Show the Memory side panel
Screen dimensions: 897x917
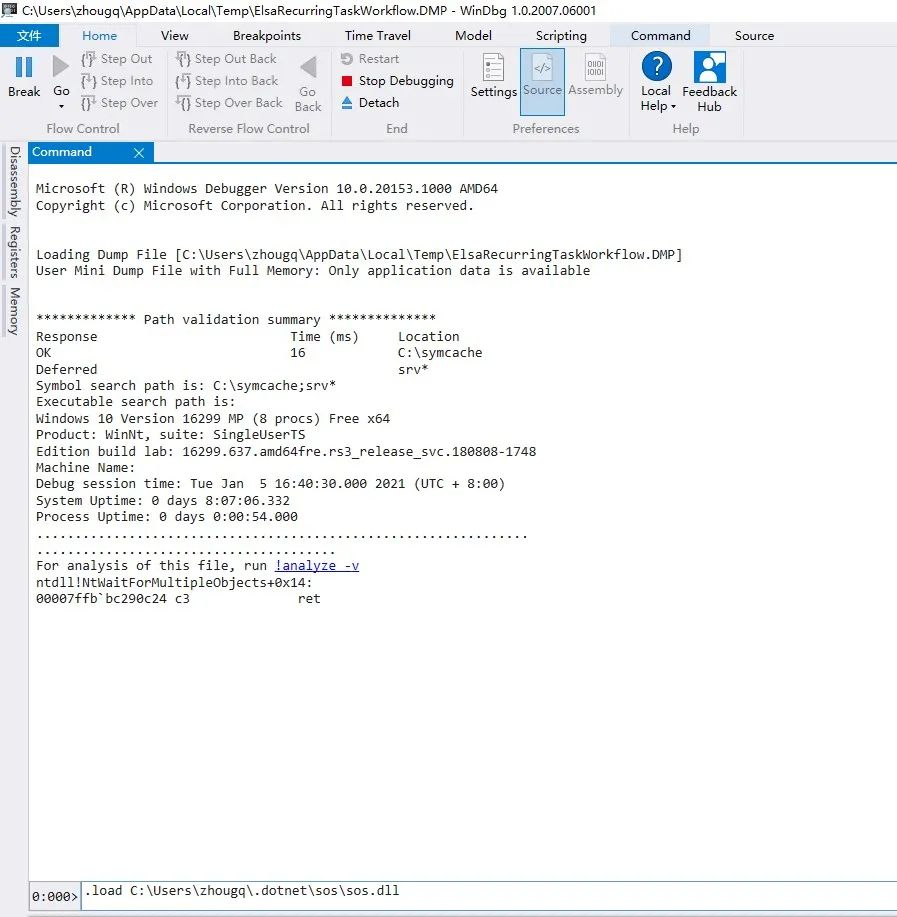coord(15,311)
